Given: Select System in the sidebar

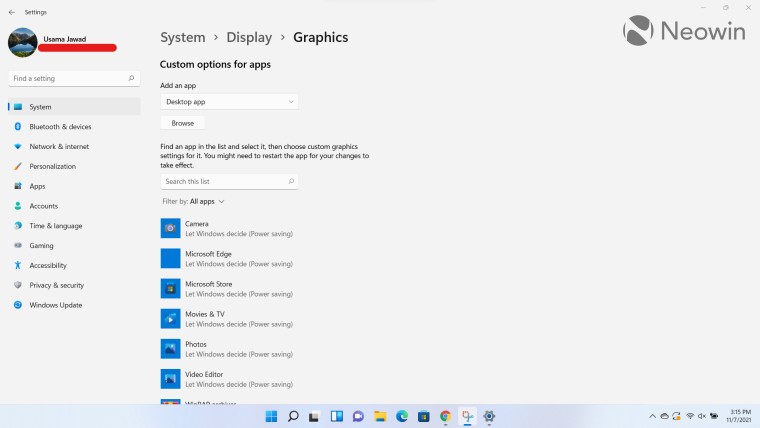Looking at the screenshot, I should (74, 107).
